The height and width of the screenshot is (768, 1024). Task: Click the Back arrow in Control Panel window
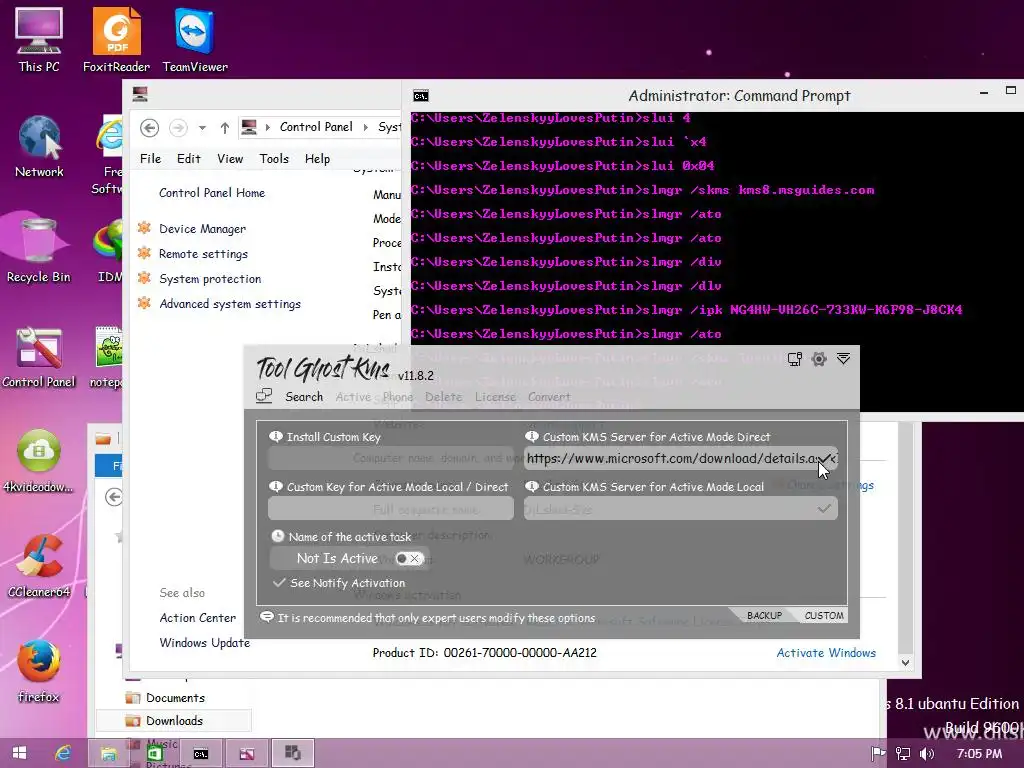(x=150, y=127)
